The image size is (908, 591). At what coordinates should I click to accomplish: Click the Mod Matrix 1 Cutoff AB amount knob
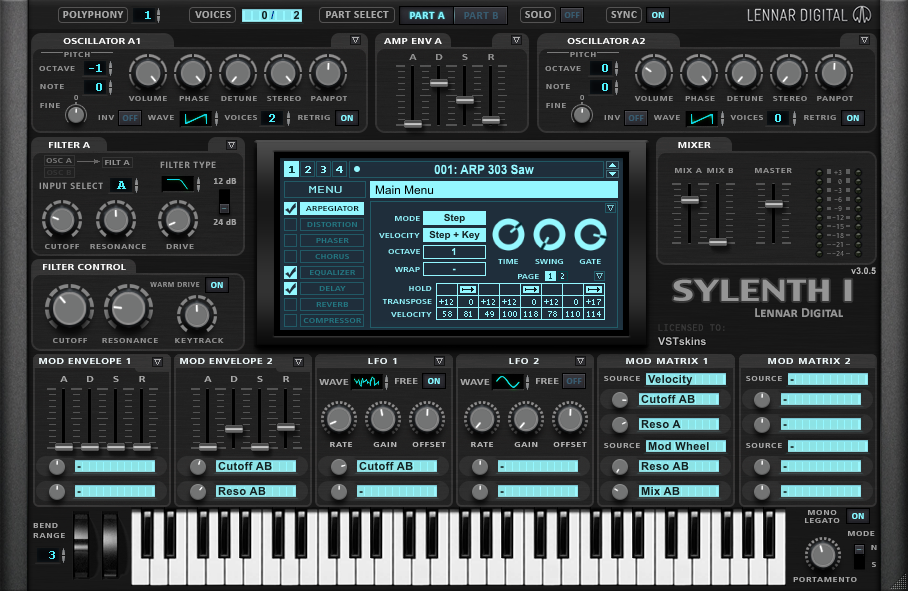[x=620, y=399]
